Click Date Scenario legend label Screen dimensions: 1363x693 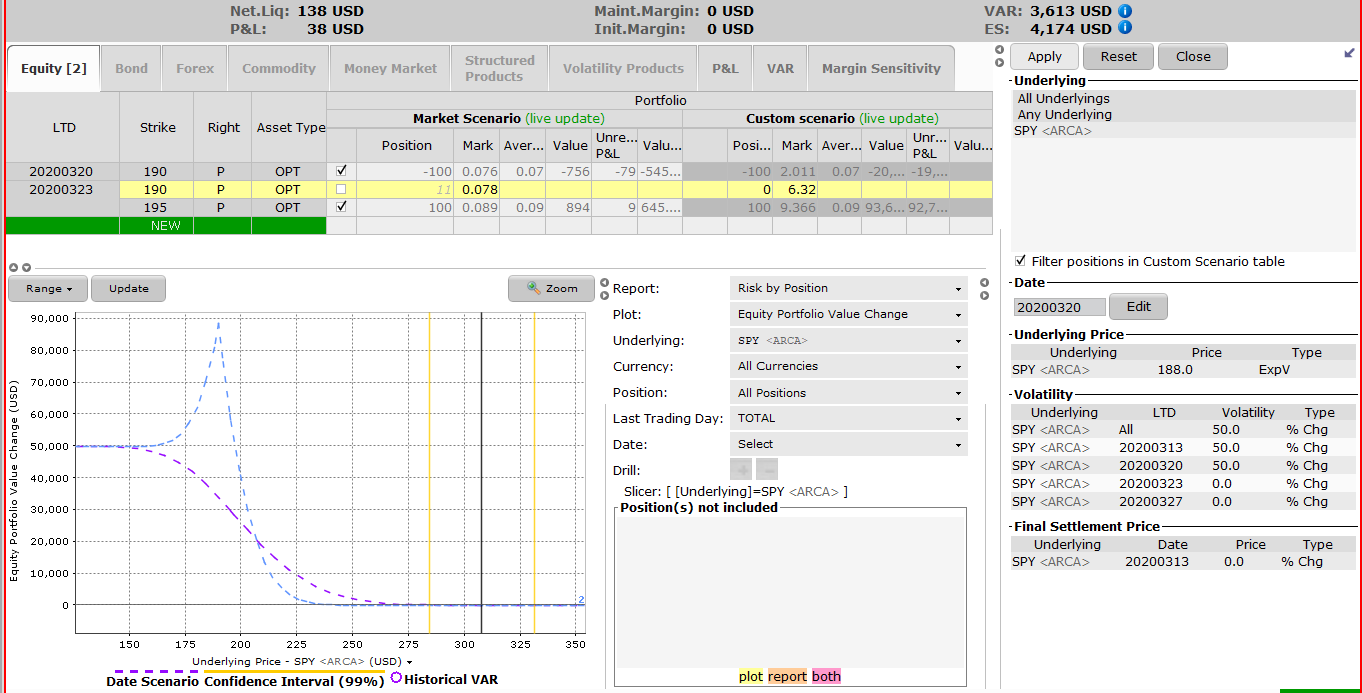click(x=152, y=681)
